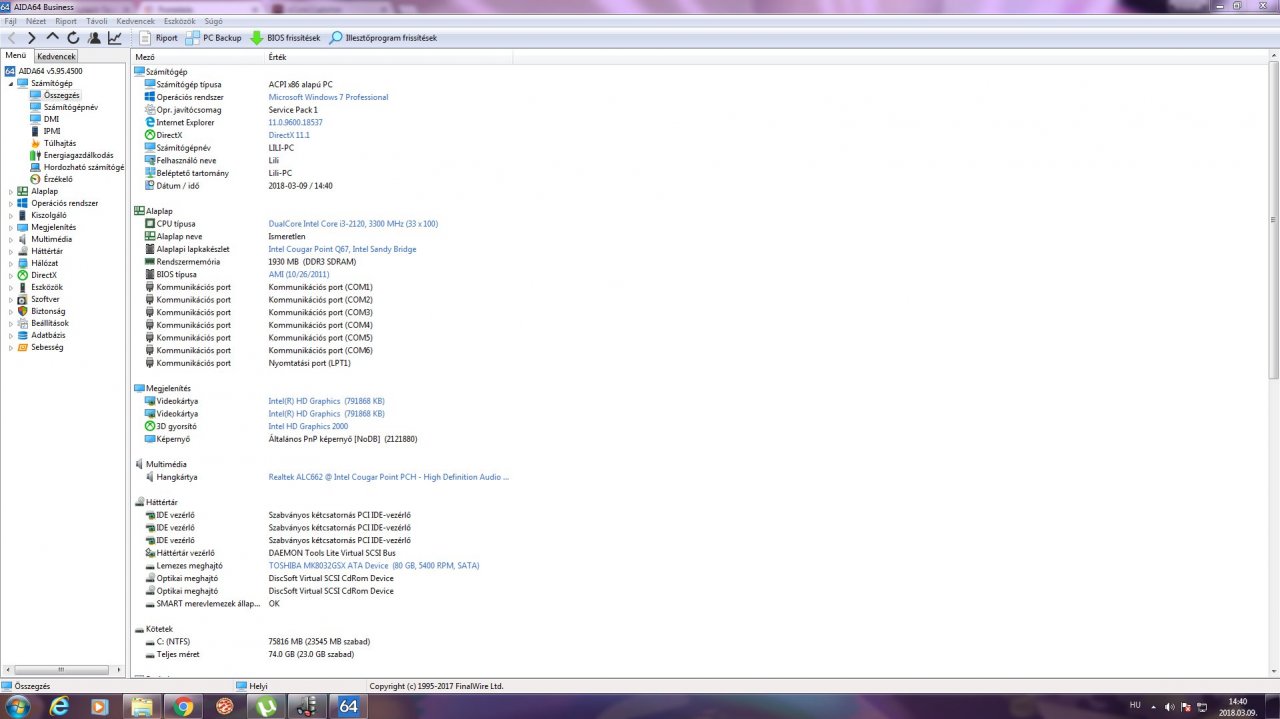Screen dimensions: 1280x719
Task: Select the DMI tree item
Action: (51, 119)
